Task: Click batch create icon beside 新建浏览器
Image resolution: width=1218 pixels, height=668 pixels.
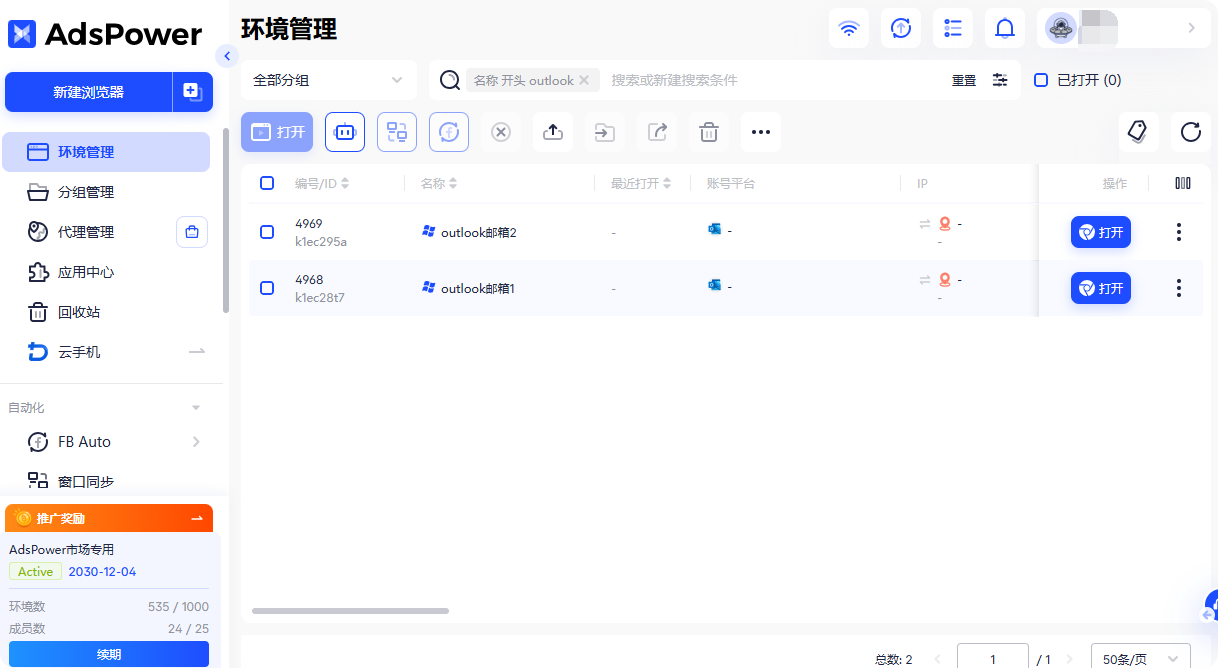Action: point(193,92)
